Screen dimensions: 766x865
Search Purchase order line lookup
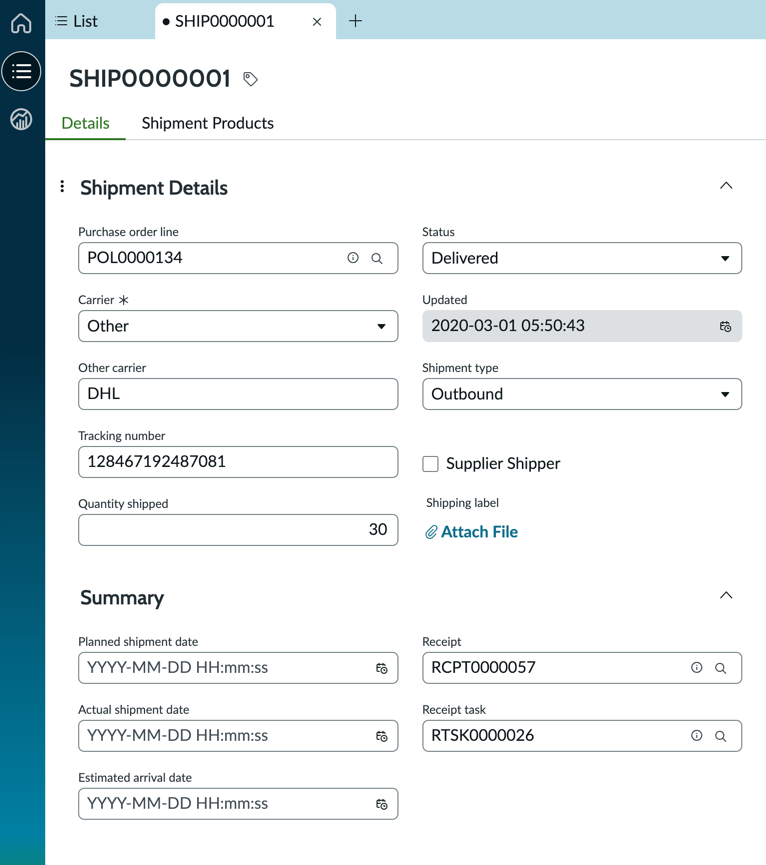tap(377, 258)
